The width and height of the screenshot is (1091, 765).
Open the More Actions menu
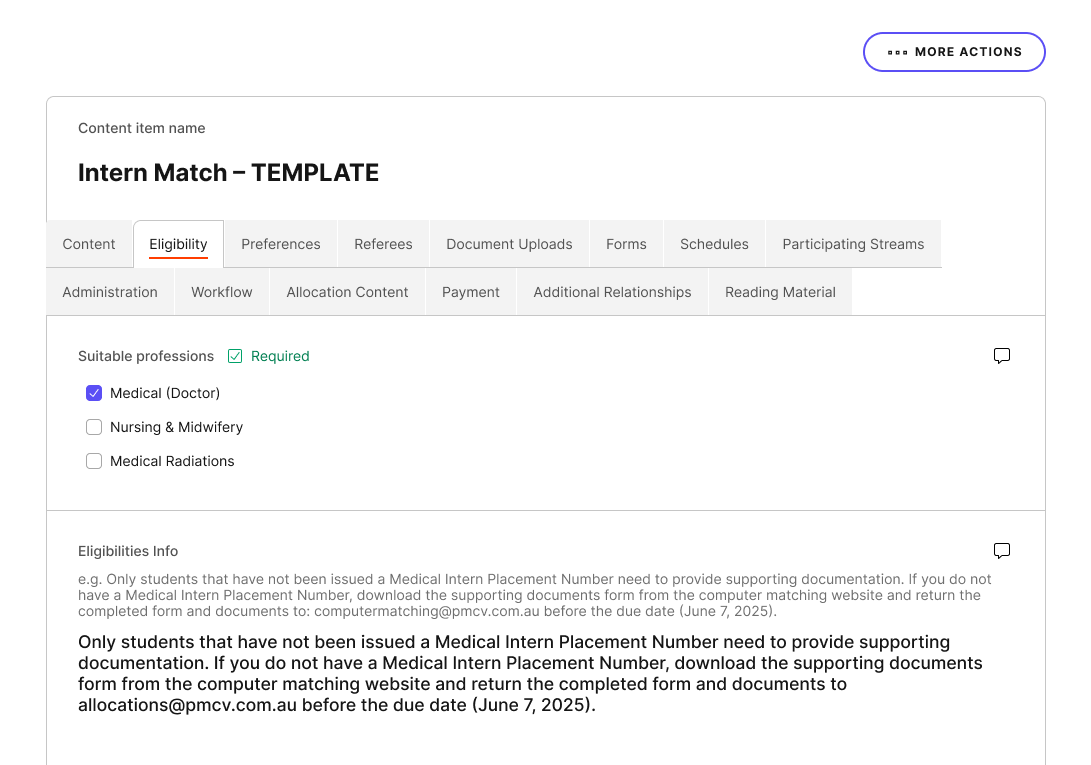954,52
